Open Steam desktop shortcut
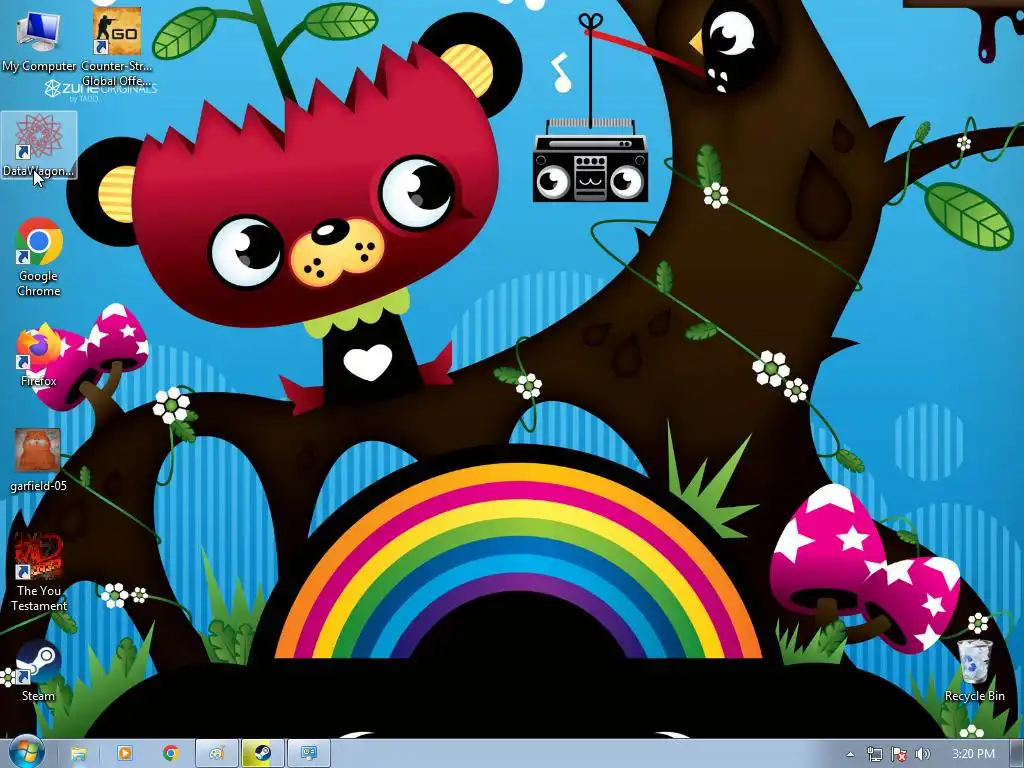 [39, 671]
